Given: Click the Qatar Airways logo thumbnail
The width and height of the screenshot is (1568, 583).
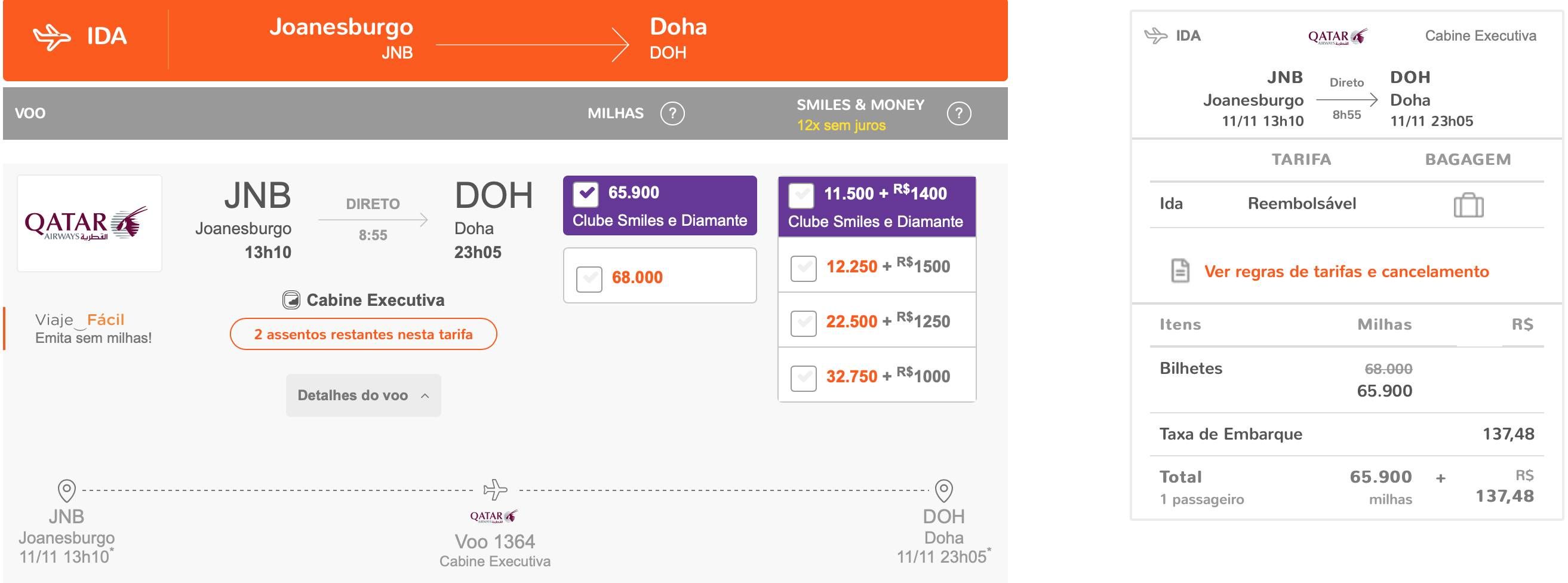Looking at the screenshot, I should [90, 223].
